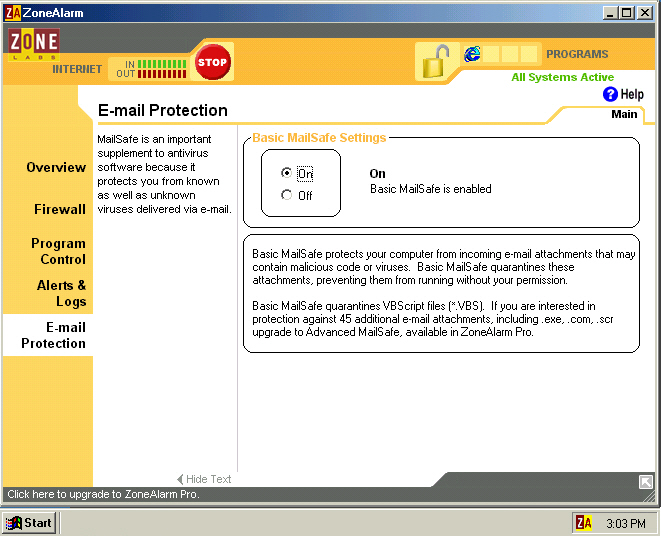The height and width of the screenshot is (536, 661).
Task: Click the Hide Text arrow icon
Action: 180,479
